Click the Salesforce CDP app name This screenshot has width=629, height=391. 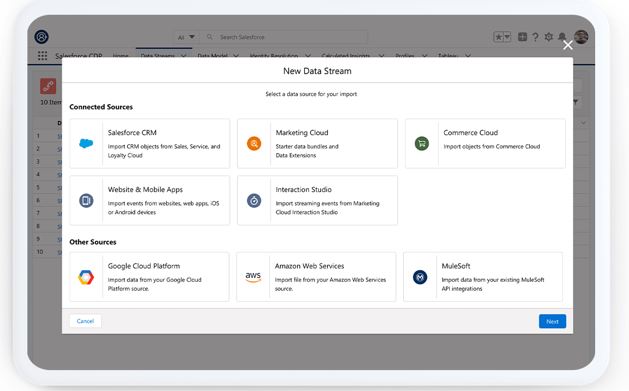click(x=79, y=55)
